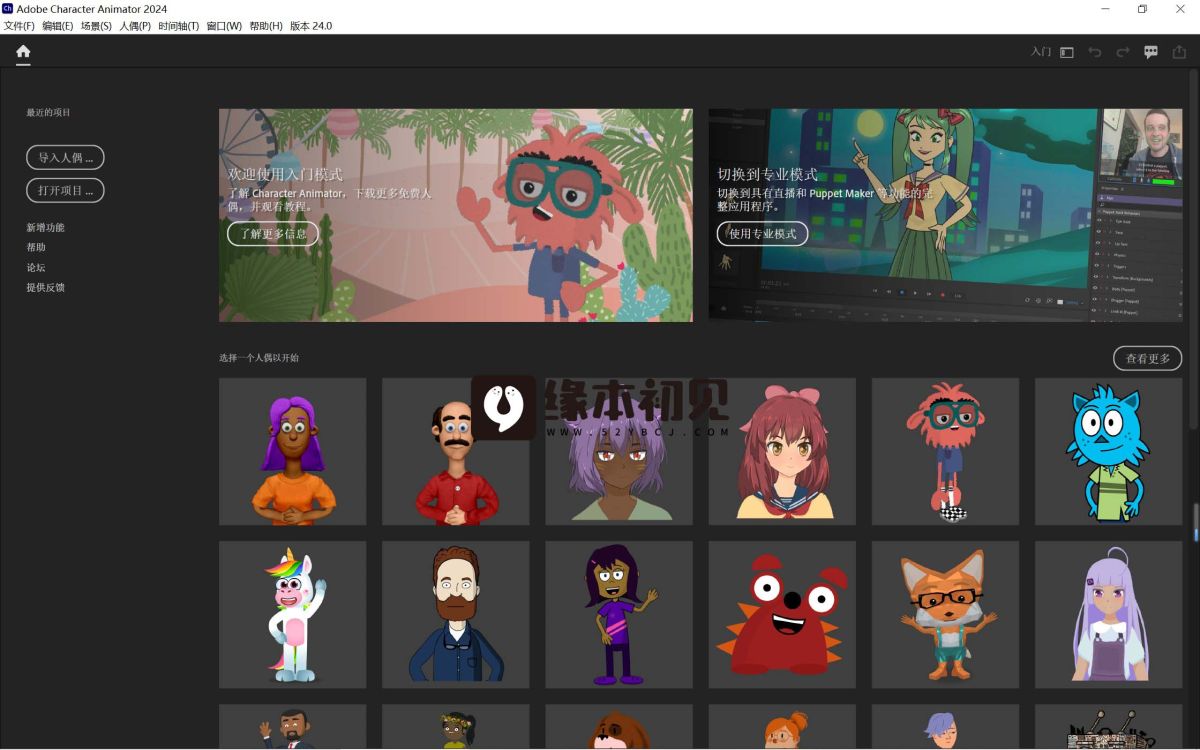
Task: Select the dark-skinned purple-haired anime puppet
Action: click(619, 452)
